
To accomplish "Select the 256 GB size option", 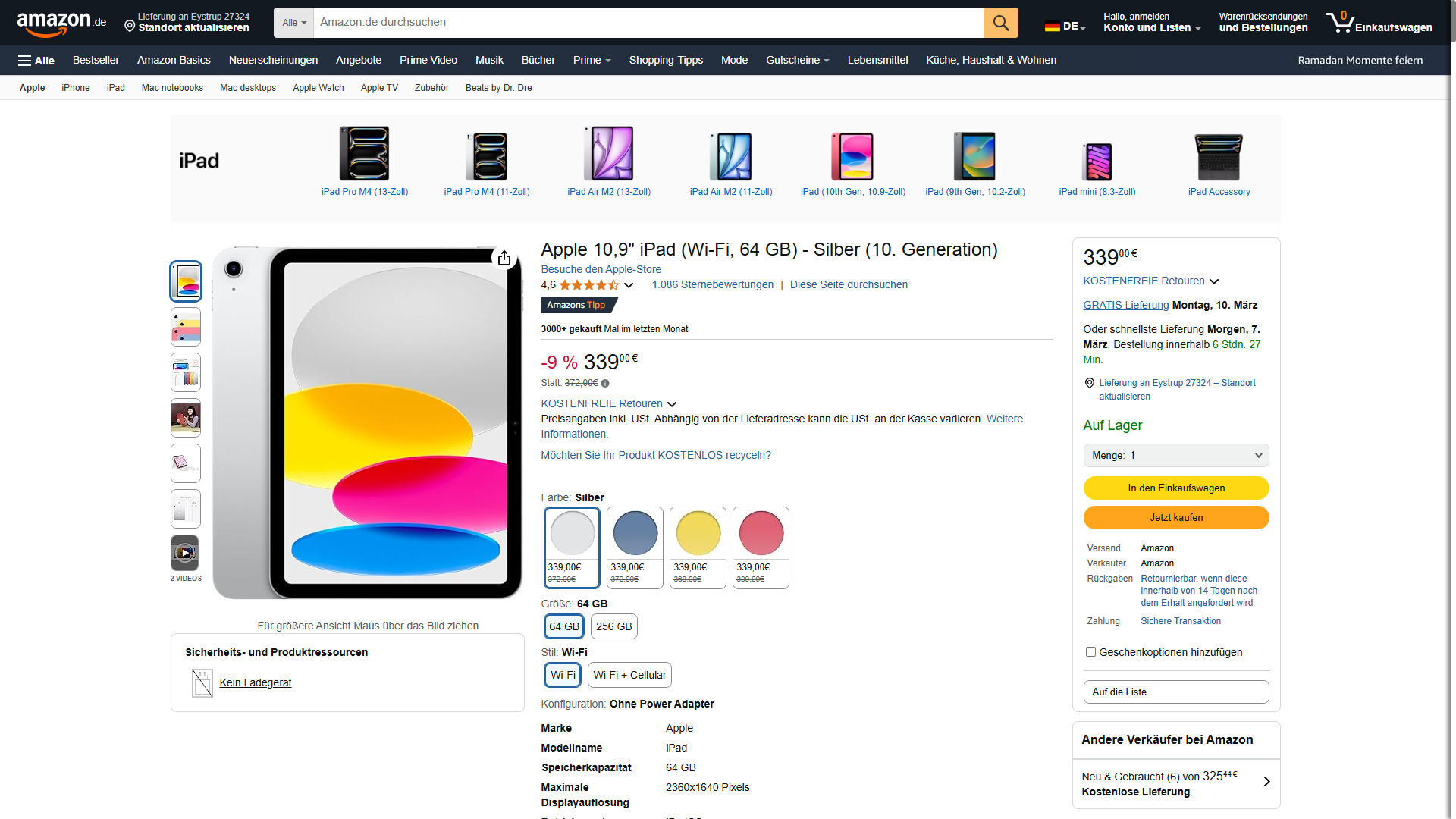I will (x=613, y=626).
